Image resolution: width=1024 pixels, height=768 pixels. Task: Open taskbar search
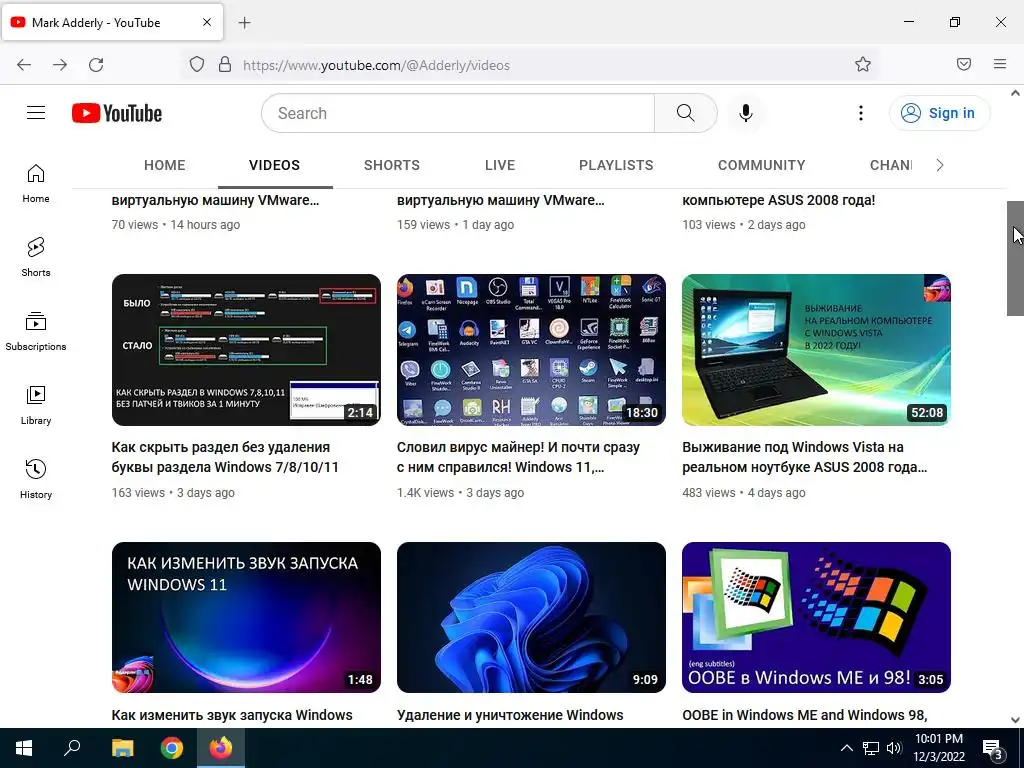72,748
